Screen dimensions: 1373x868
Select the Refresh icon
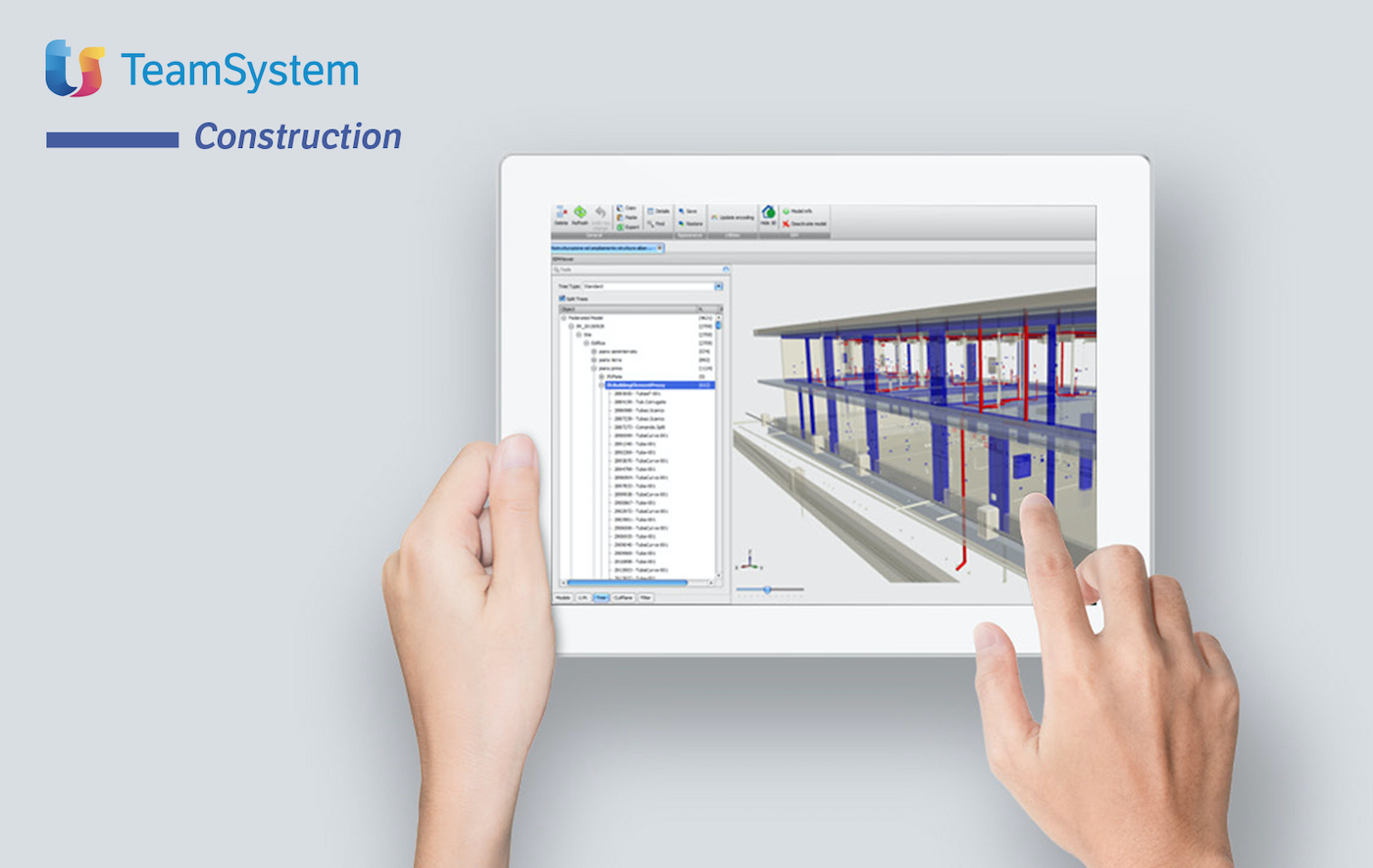(x=580, y=213)
